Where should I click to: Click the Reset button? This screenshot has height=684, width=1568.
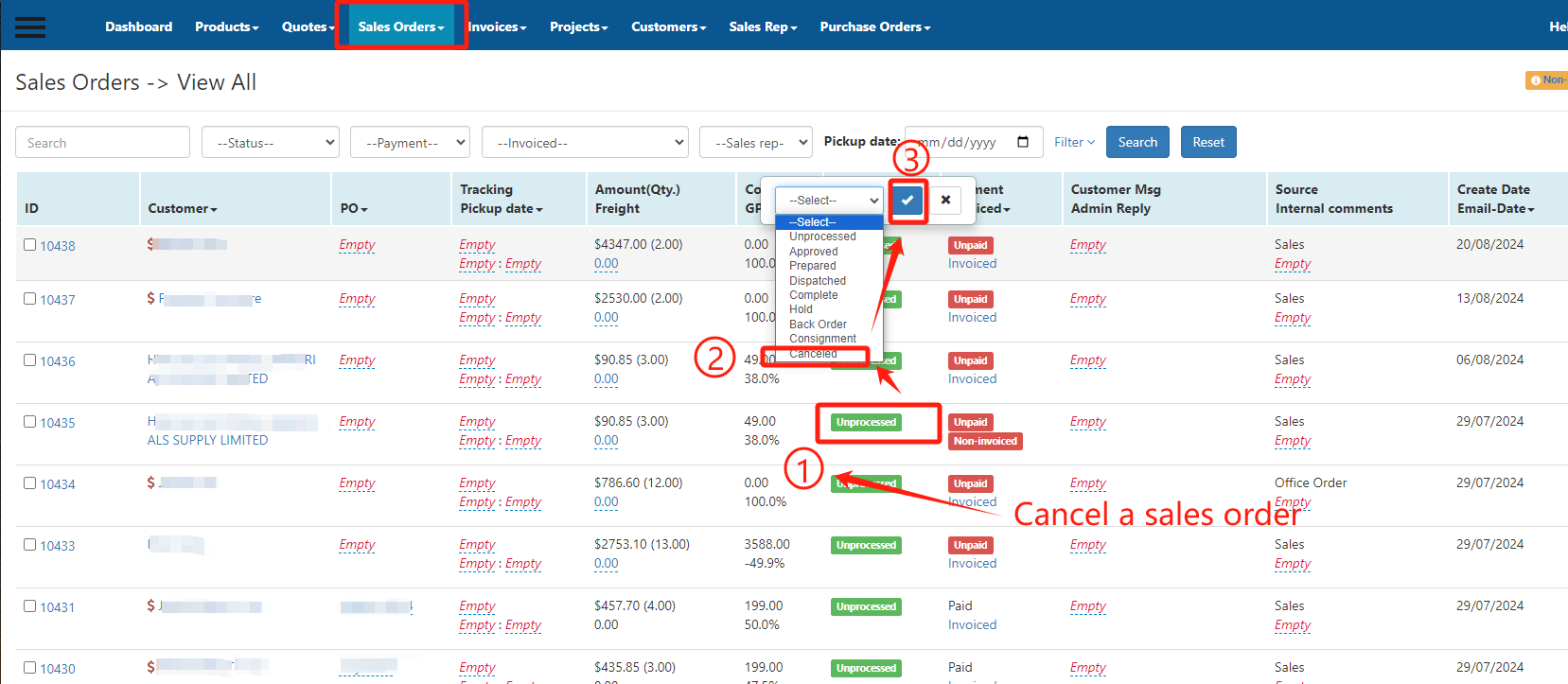(1208, 142)
